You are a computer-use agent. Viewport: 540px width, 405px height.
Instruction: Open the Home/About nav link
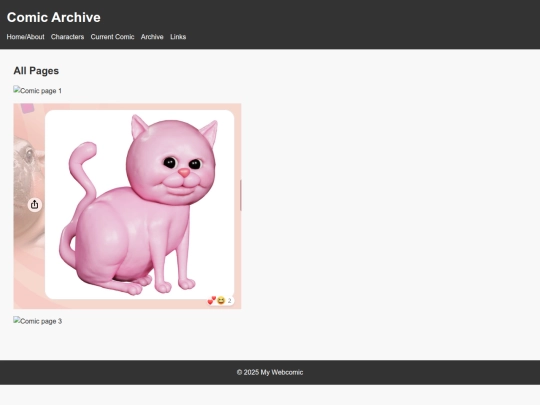click(x=25, y=37)
